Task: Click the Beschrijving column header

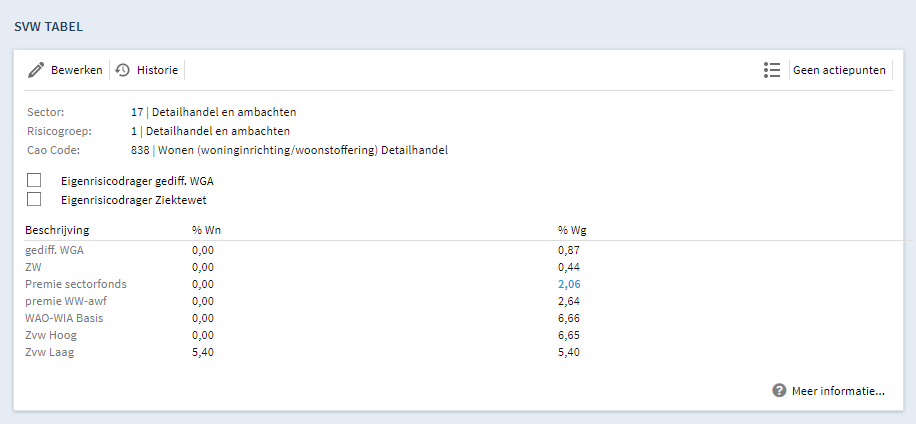Action: (x=57, y=230)
